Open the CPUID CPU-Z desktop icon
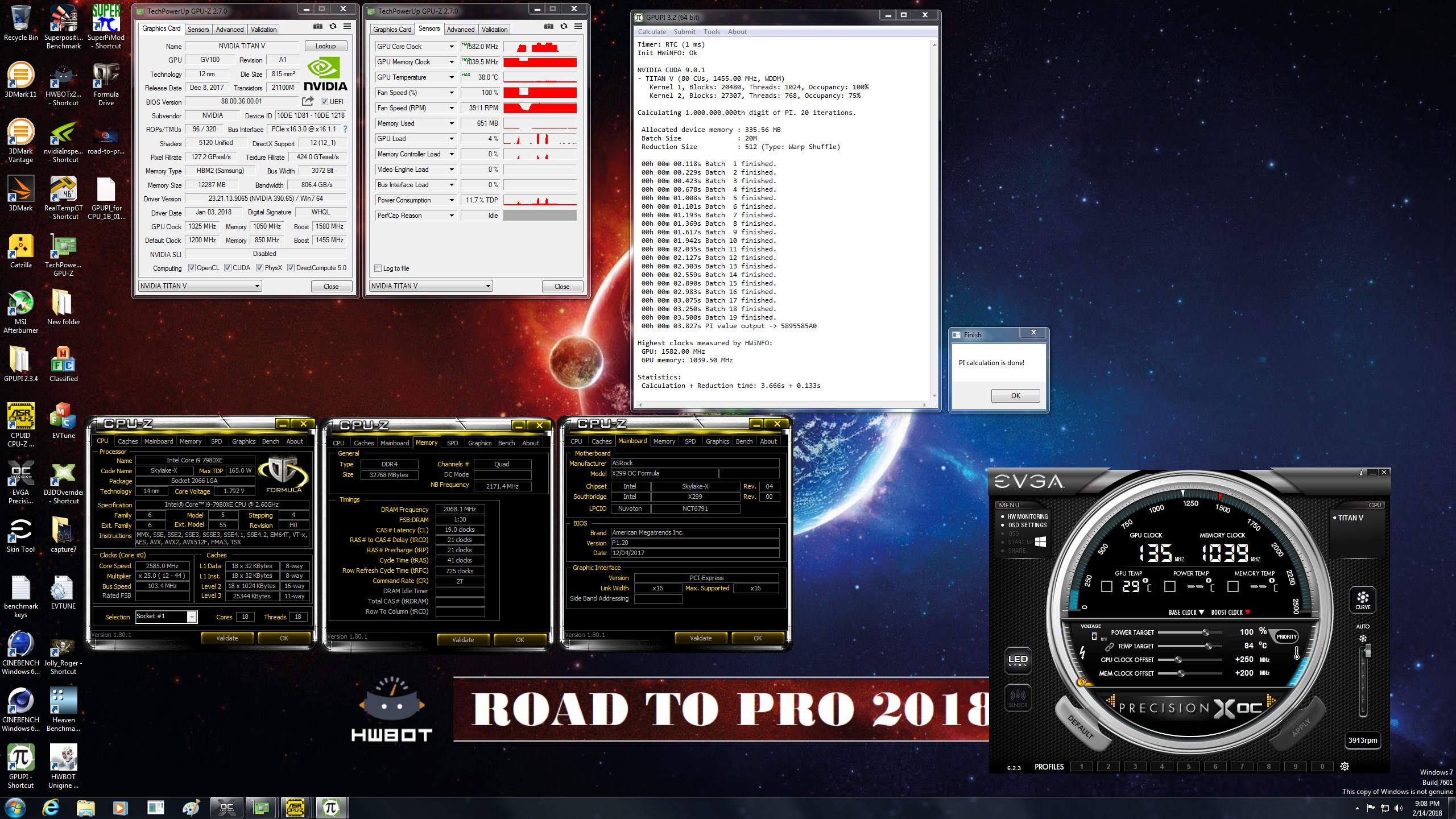 (x=20, y=424)
